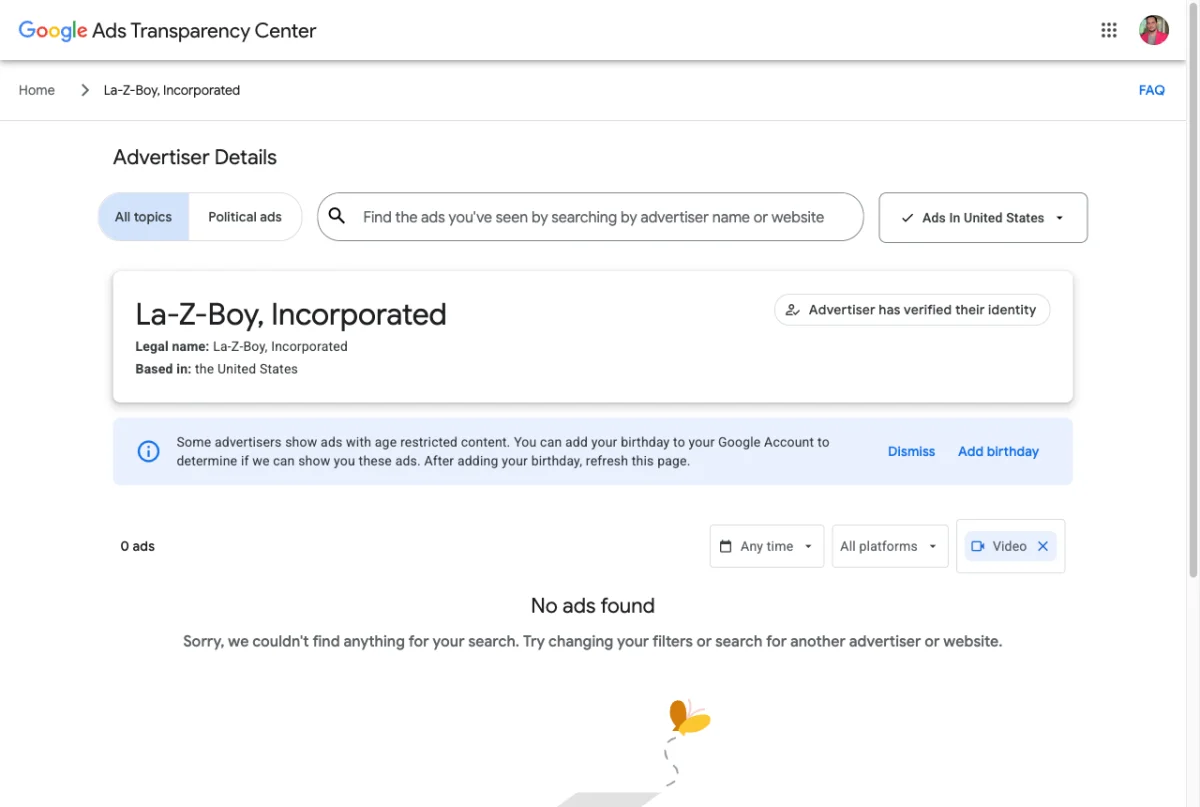Image resolution: width=1200 pixels, height=807 pixels.
Task: Click the calendar icon beside Any time
Action: (x=726, y=546)
